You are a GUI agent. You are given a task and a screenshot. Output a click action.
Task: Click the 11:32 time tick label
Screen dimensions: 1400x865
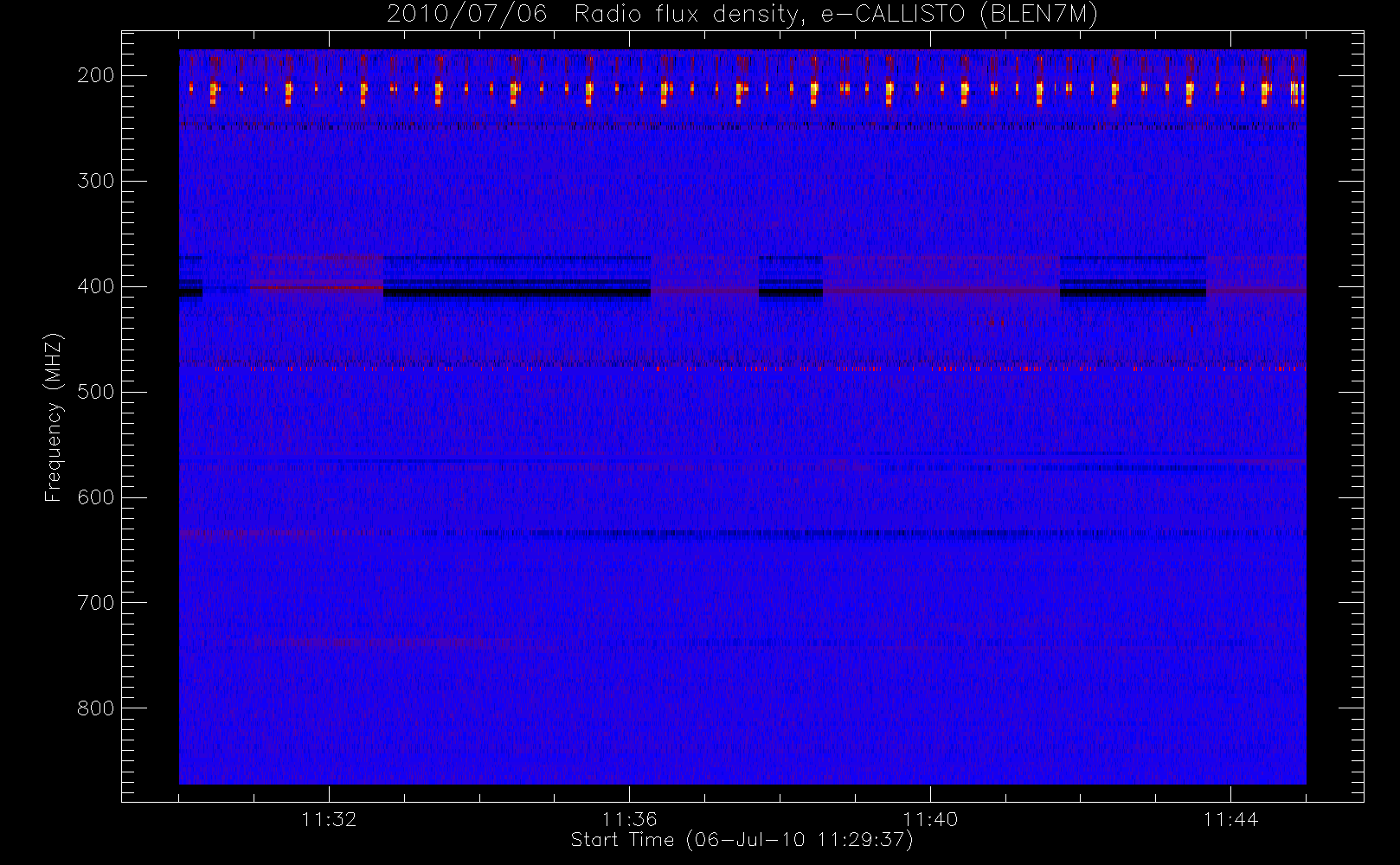coord(329,819)
